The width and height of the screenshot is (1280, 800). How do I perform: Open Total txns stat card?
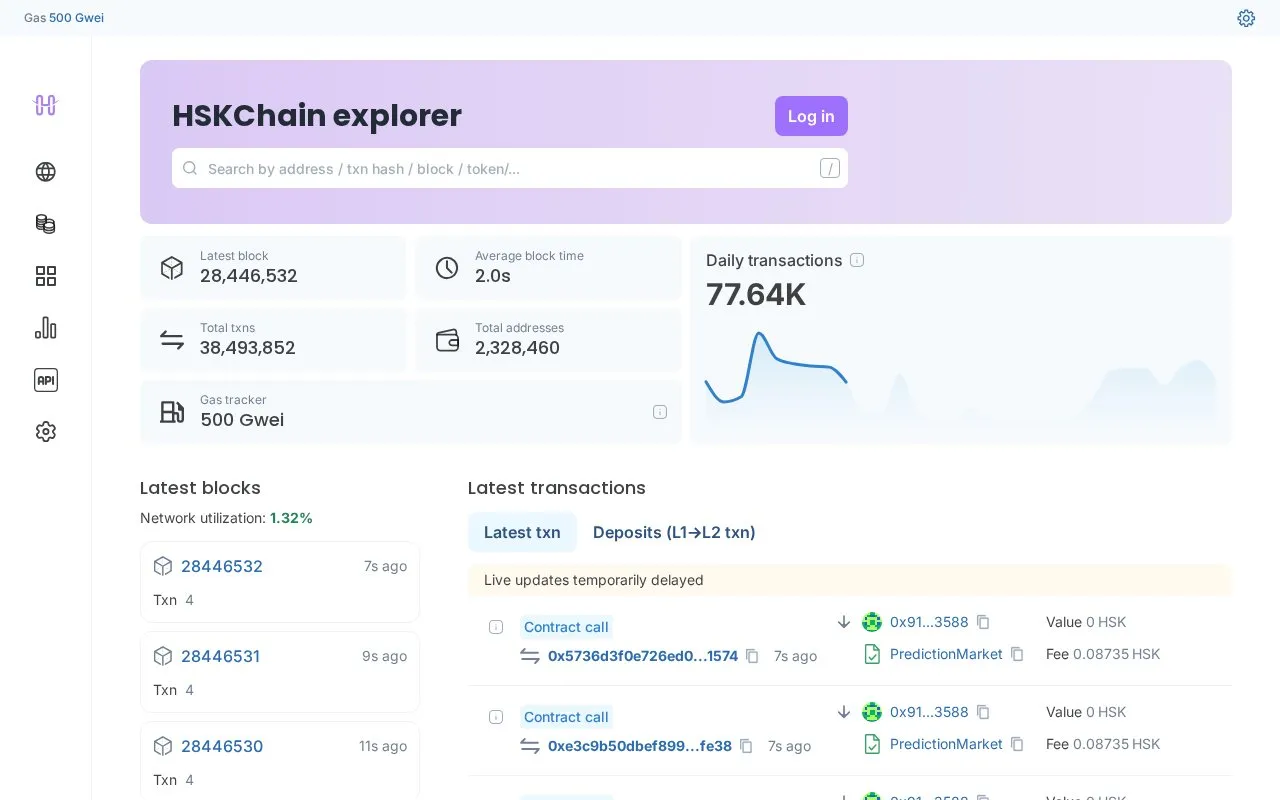point(273,339)
